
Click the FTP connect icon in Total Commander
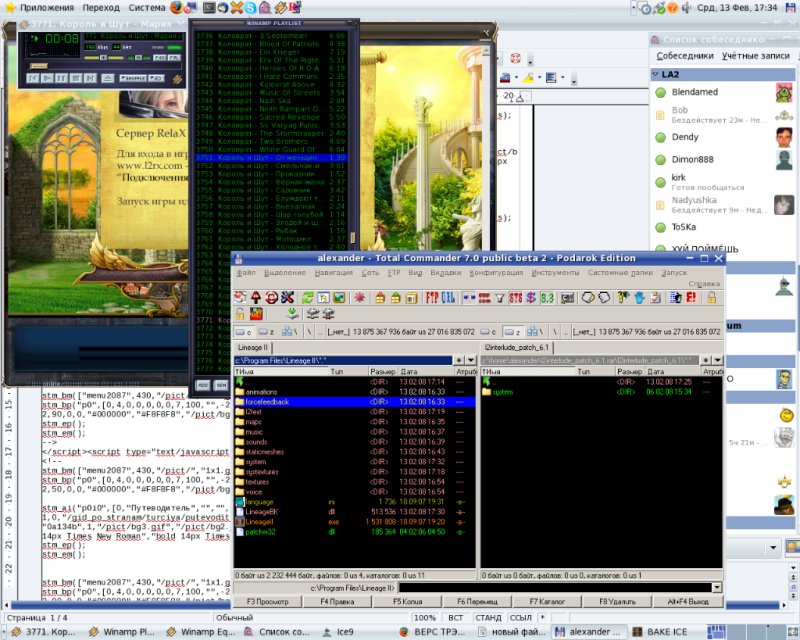tap(432, 297)
